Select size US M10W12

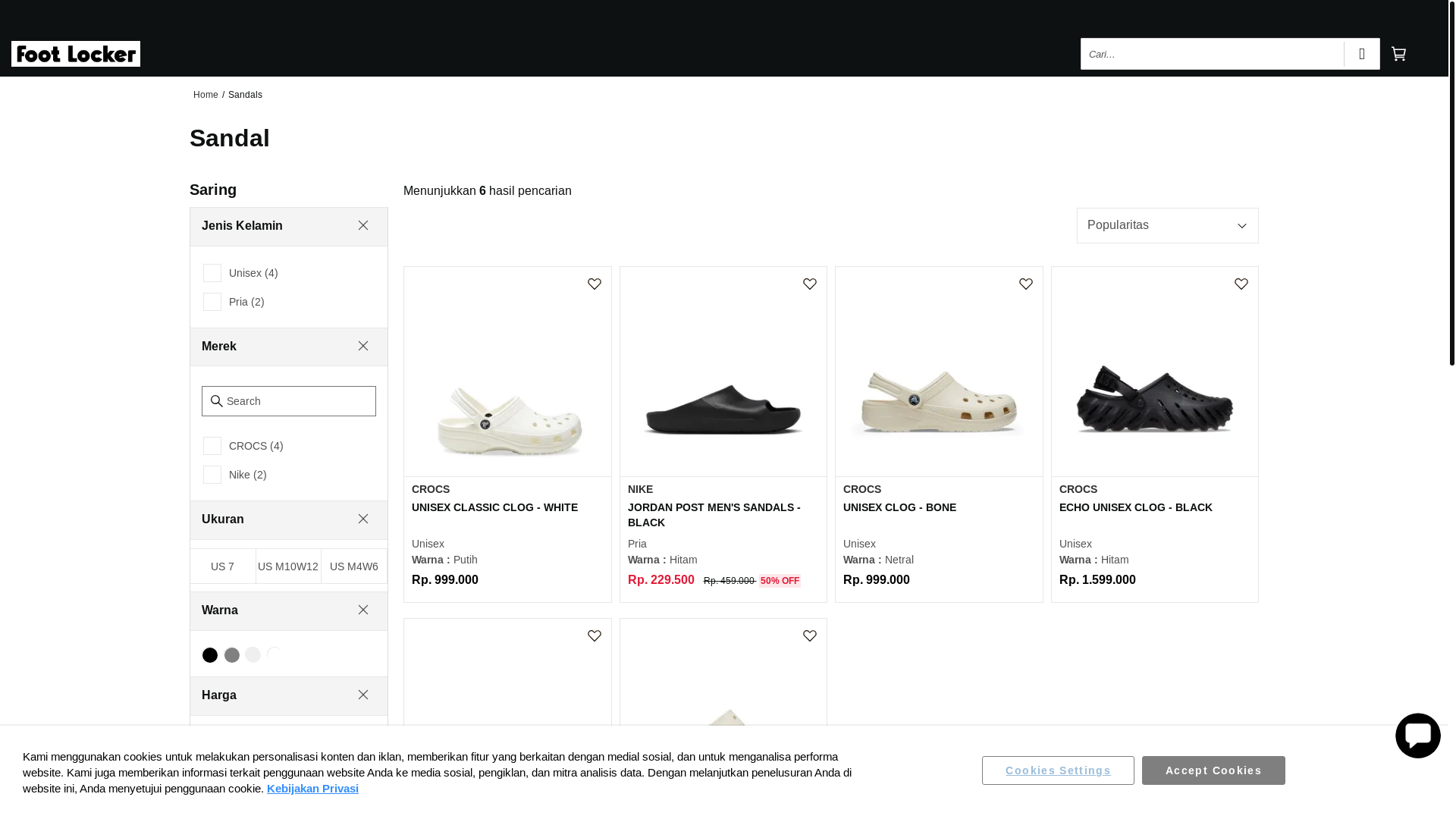point(288,566)
